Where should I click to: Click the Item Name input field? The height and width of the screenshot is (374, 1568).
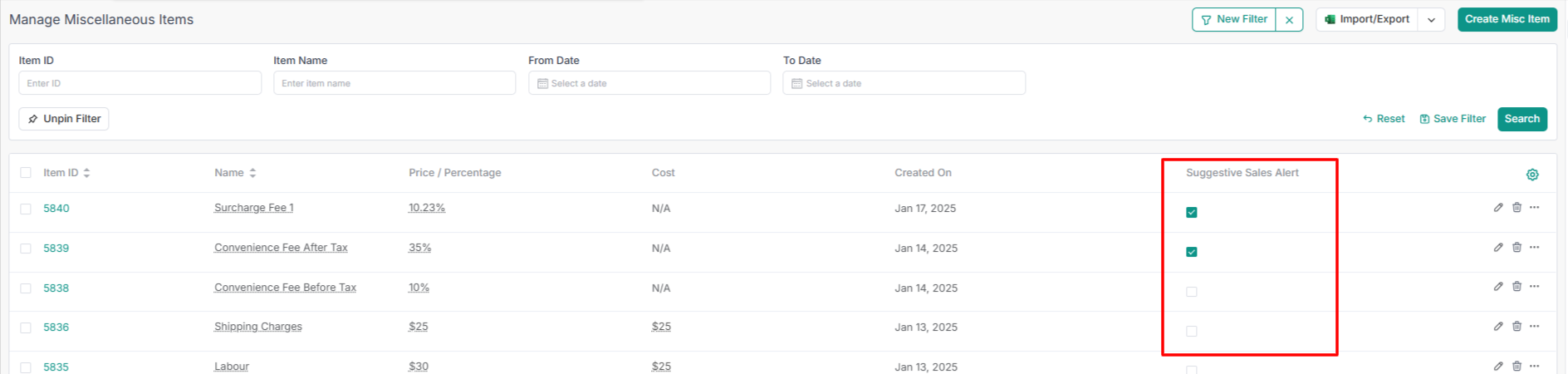point(394,83)
